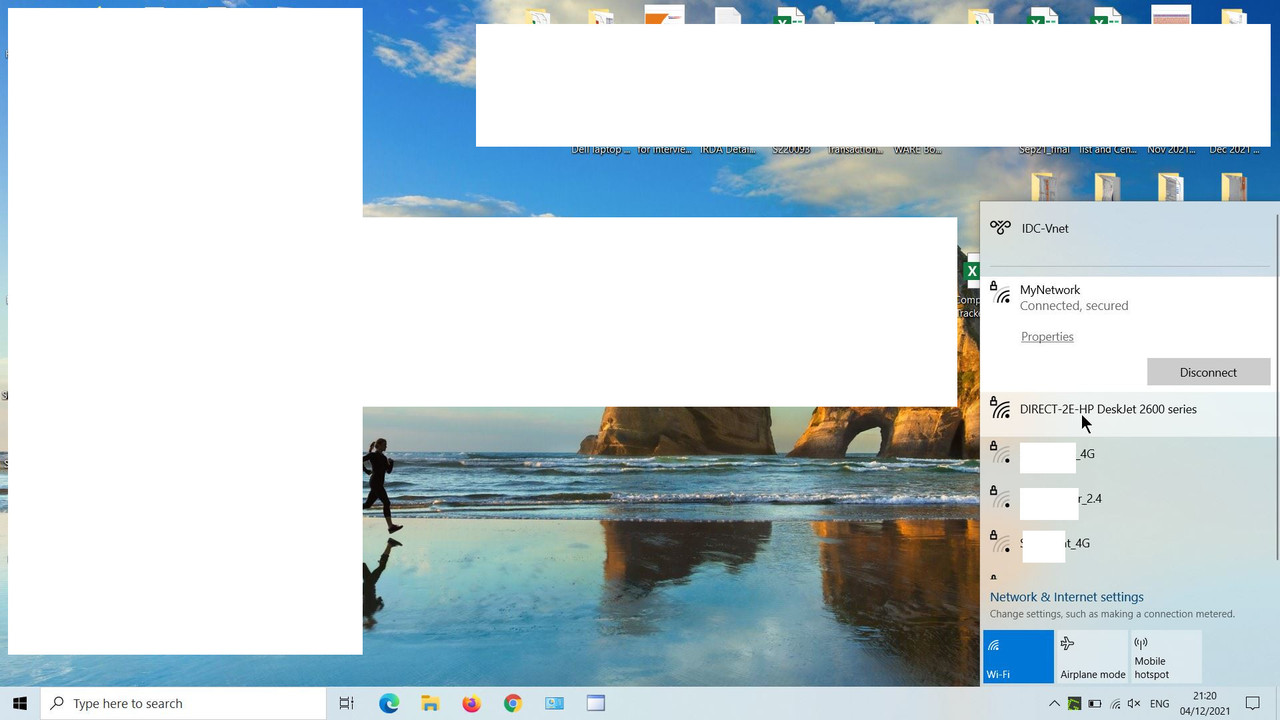Viewport: 1280px width, 720px height.
Task: Select desktop item labeled list and Cen...
Action: (x=1108, y=150)
